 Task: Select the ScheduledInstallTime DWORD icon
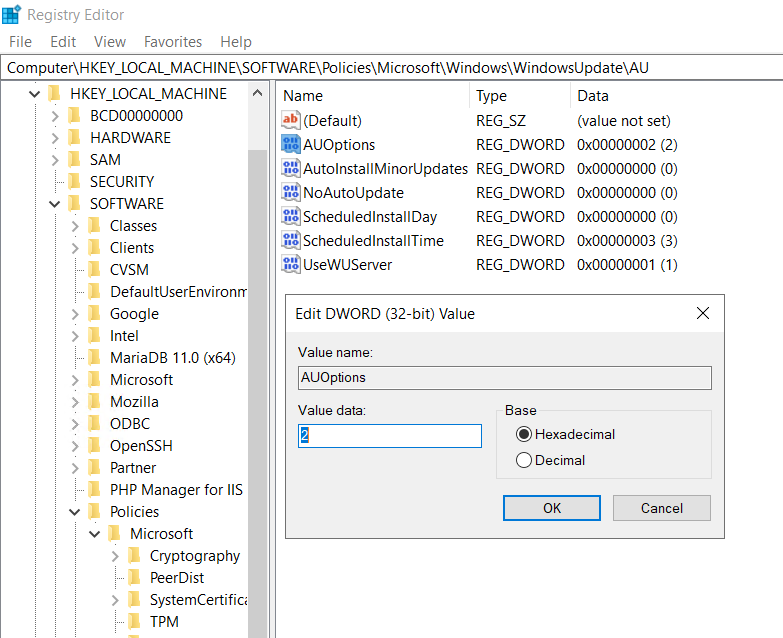[x=291, y=240]
